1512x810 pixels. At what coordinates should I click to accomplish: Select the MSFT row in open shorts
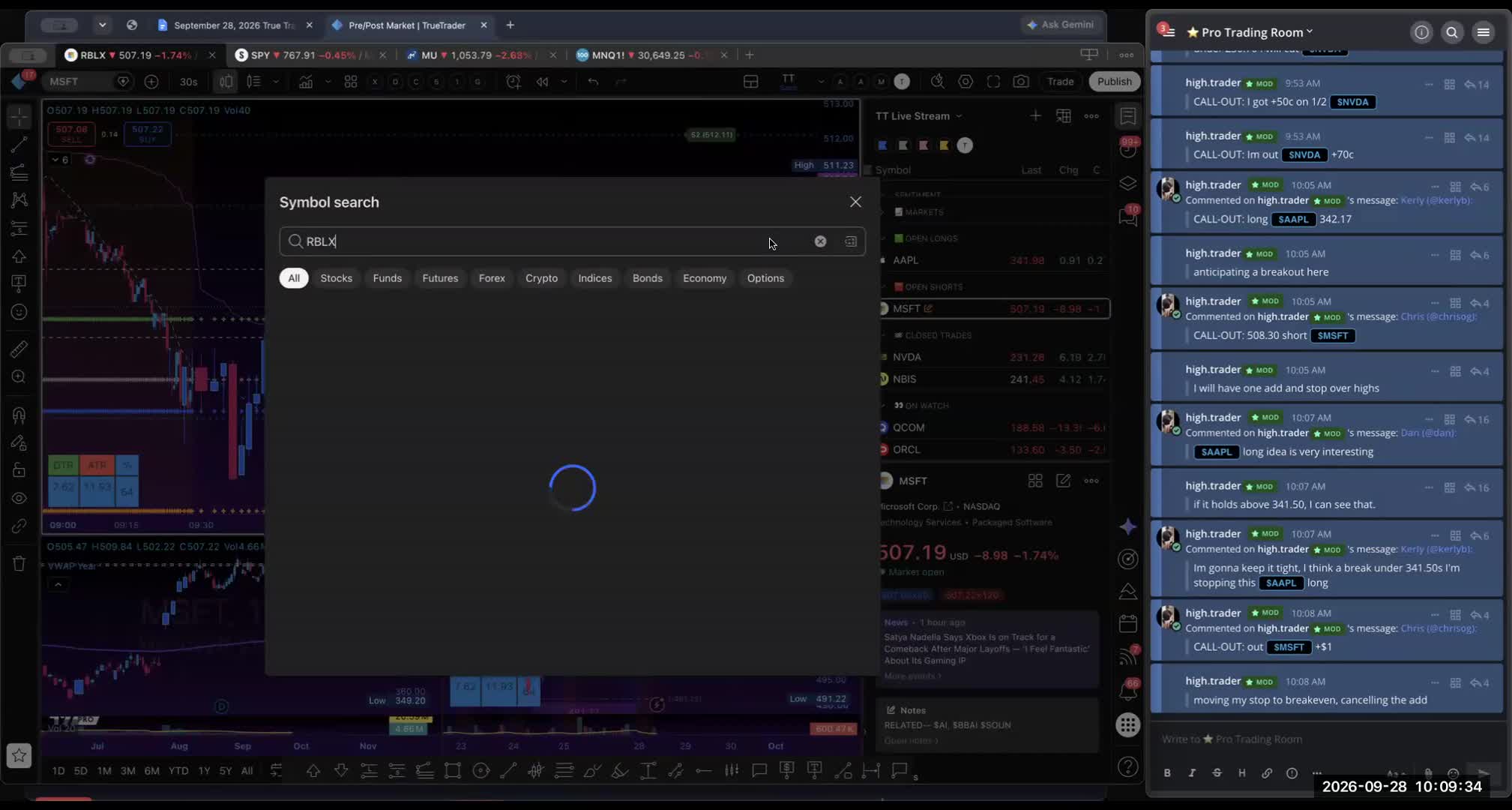(x=994, y=309)
